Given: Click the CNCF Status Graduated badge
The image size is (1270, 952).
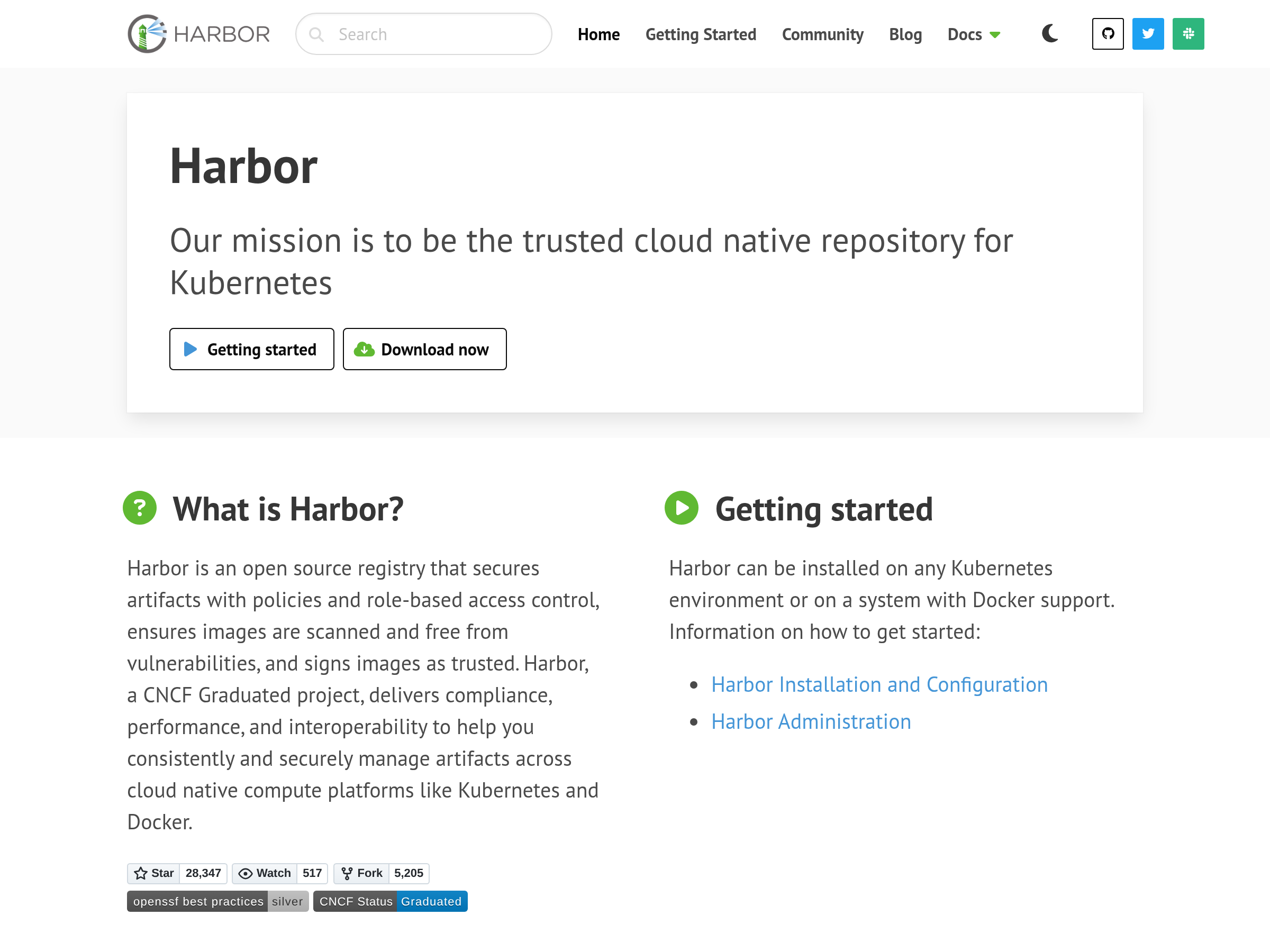Looking at the screenshot, I should pyautogui.click(x=391, y=901).
